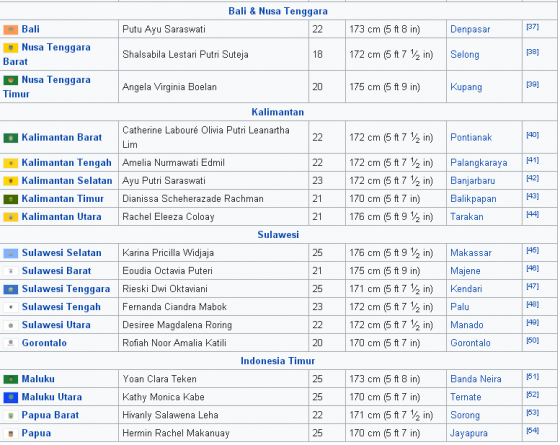The image size is (560, 445).
Task: Follow the Balikpapan city link
Action: [x=473, y=199]
